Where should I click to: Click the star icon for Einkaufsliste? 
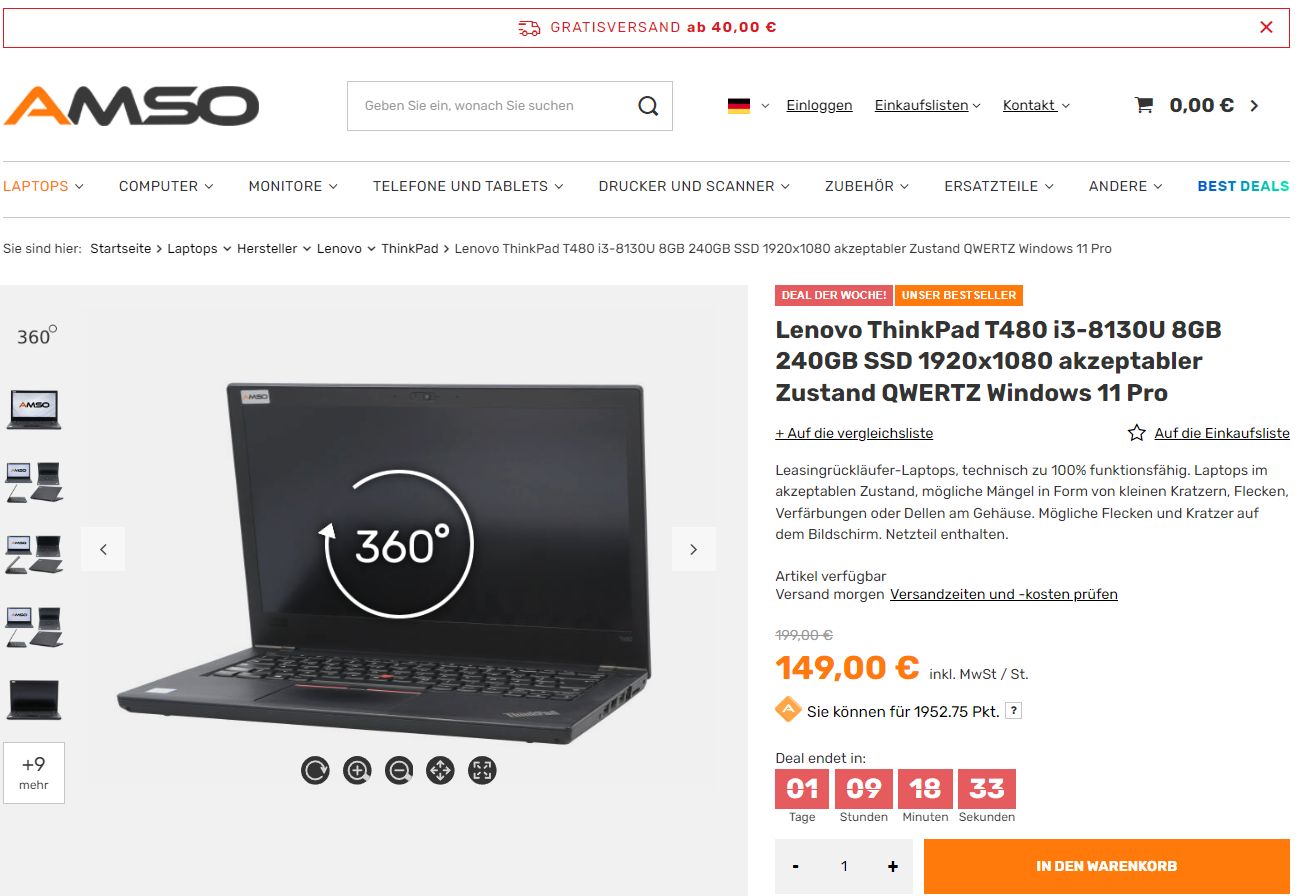(x=1137, y=433)
